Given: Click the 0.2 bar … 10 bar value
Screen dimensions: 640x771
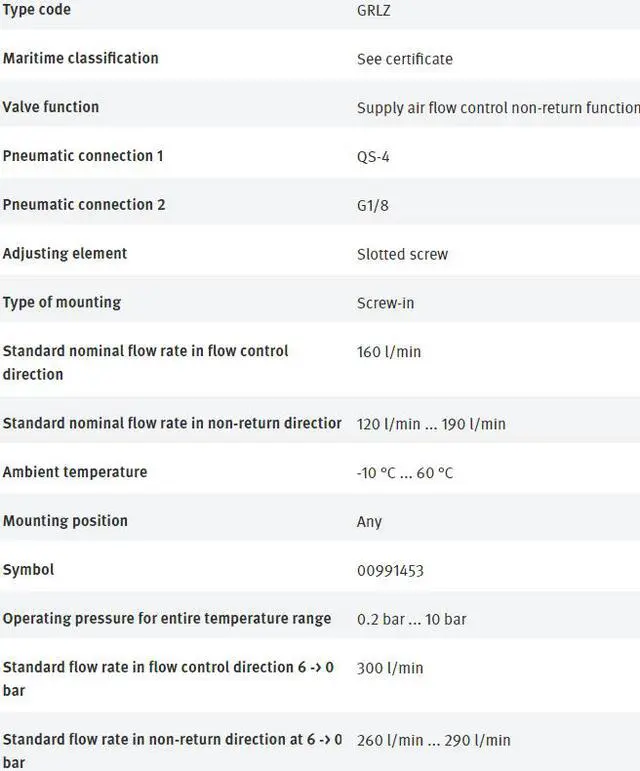Looking at the screenshot, I should (x=411, y=619).
